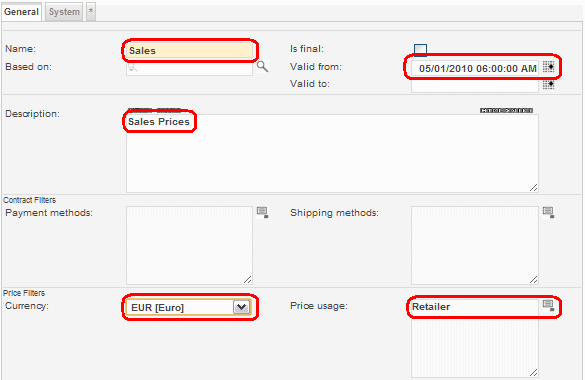This screenshot has height=380, width=585.
Task: Toggle the Is final checkbox
Action: 420,50
